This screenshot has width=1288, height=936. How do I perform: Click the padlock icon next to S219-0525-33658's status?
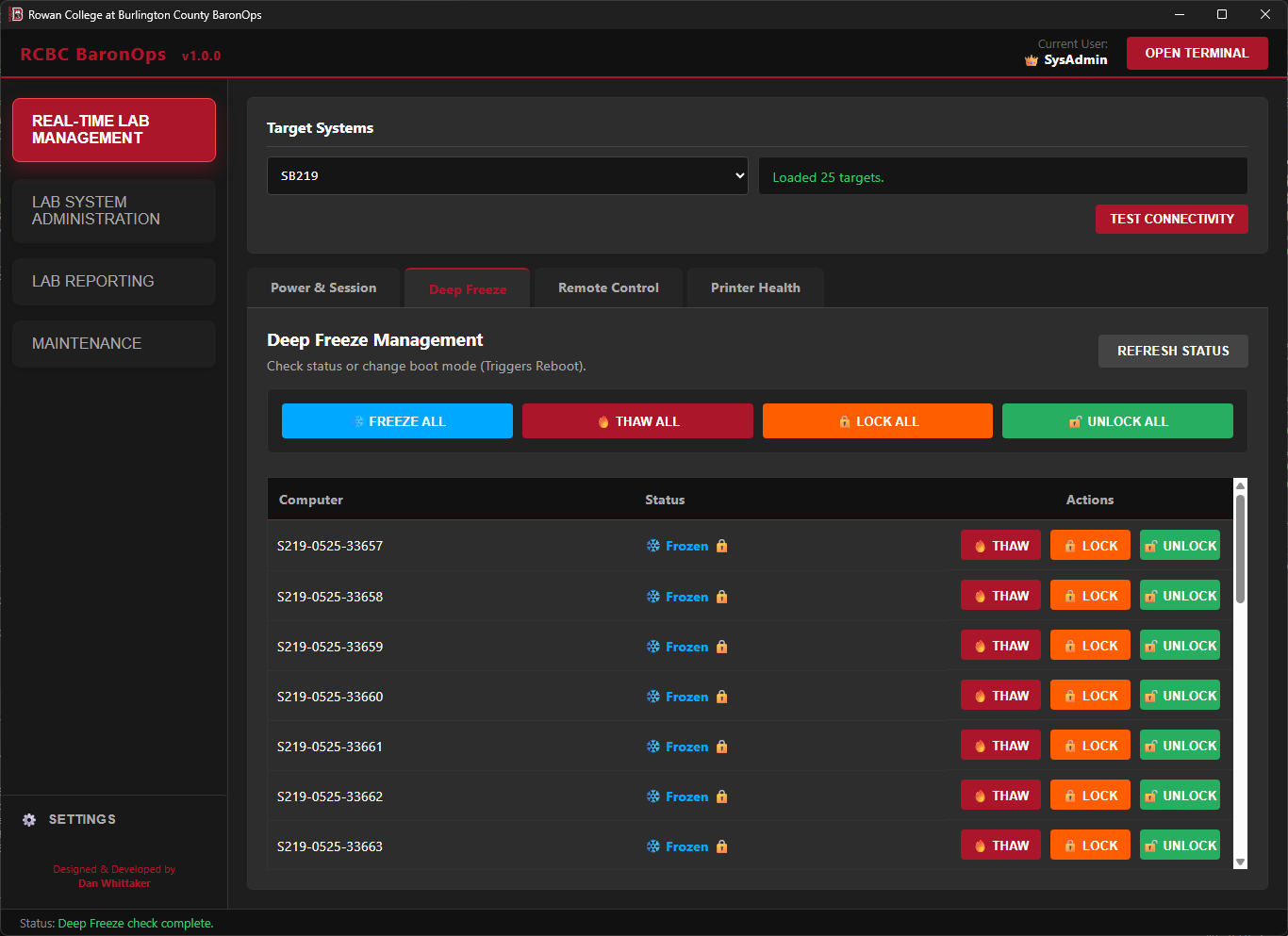[x=721, y=596]
